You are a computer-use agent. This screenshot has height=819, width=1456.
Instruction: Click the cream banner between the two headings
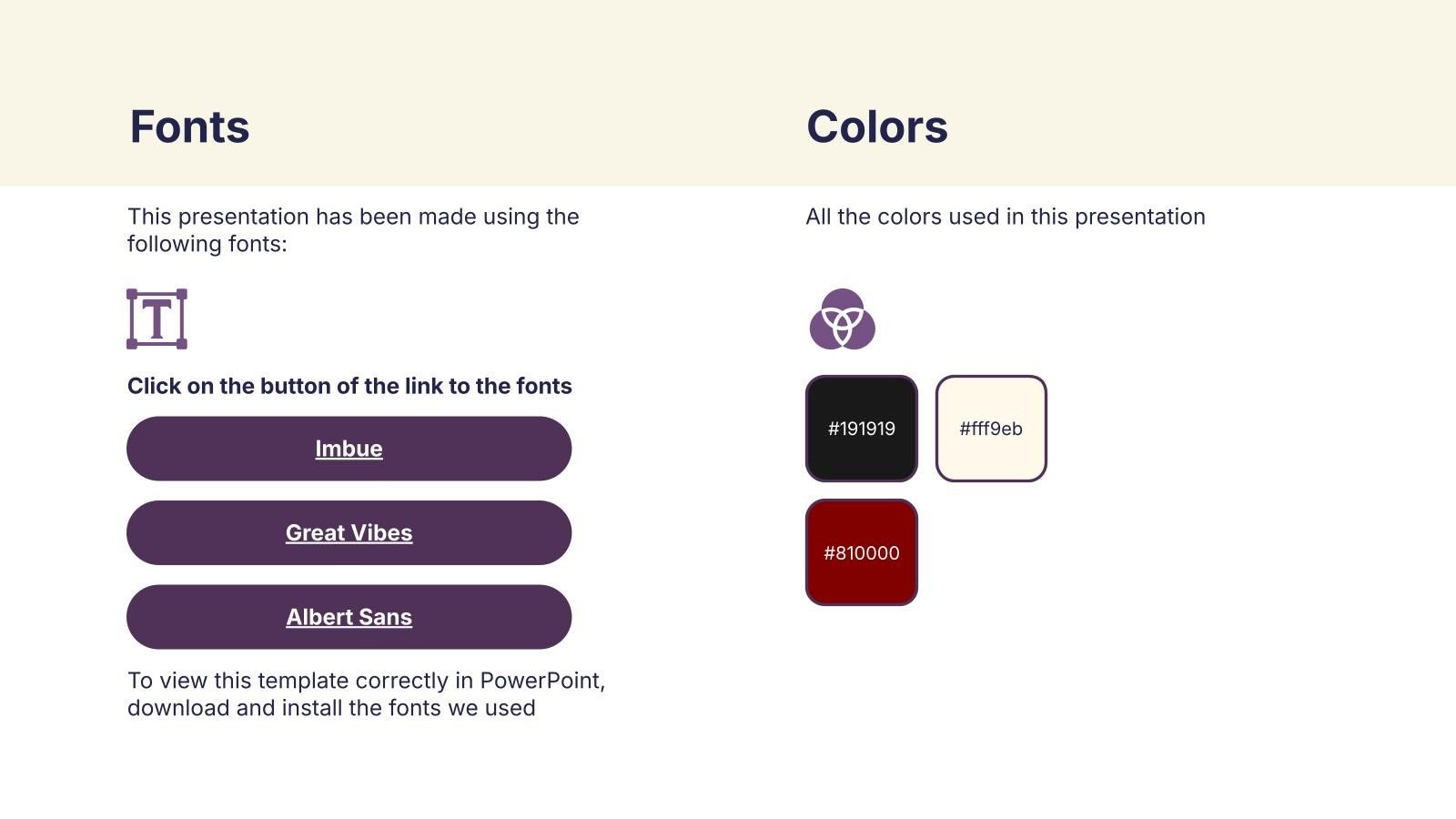pyautogui.click(x=528, y=126)
